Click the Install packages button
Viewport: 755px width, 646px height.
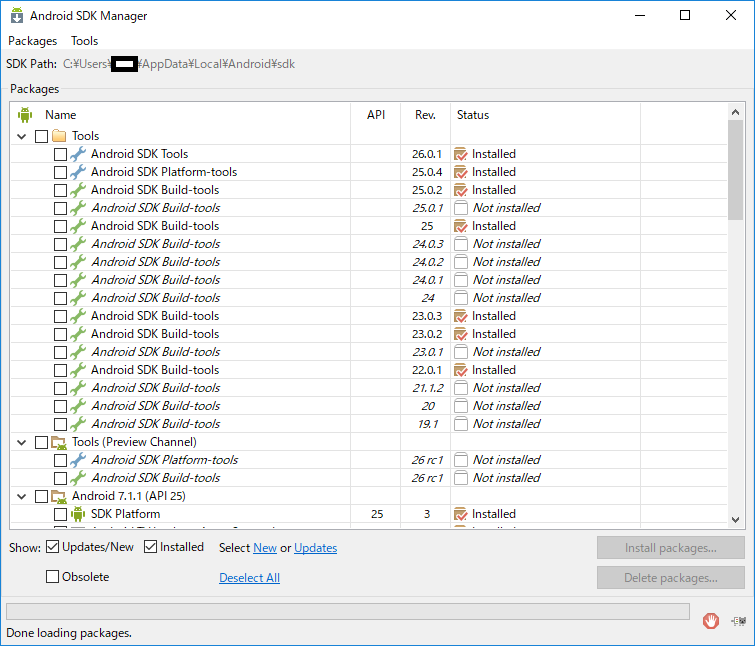pyautogui.click(x=671, y=548)
